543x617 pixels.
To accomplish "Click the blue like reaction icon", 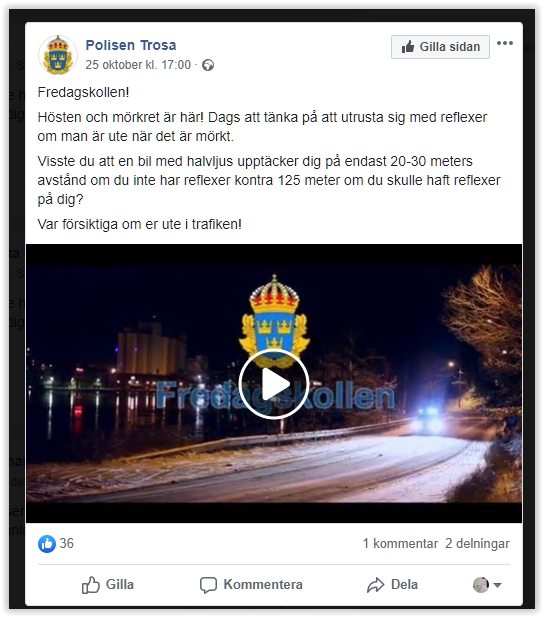I will pyautogui.click(x=47, y=544).
